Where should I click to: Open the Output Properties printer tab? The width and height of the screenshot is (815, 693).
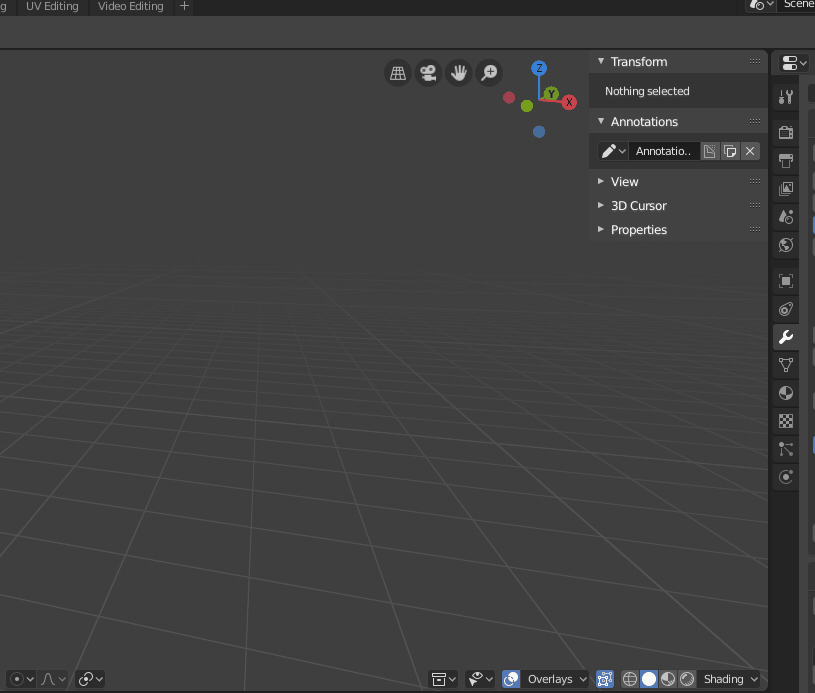785,160
